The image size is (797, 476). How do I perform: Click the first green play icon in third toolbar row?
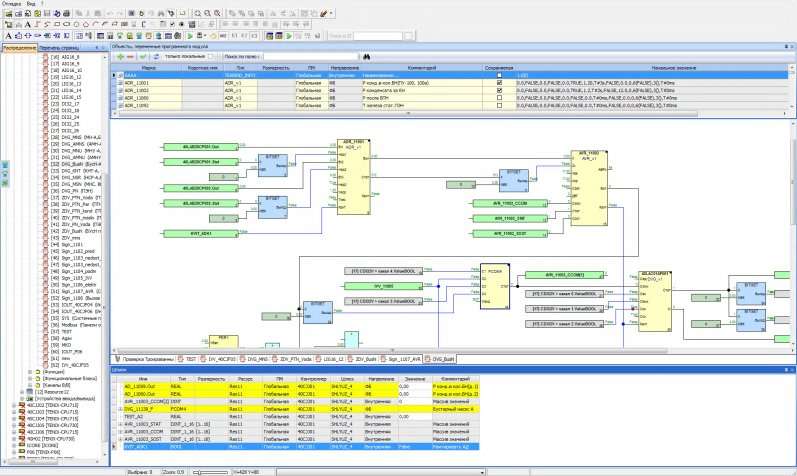click(x=190, y=36)
